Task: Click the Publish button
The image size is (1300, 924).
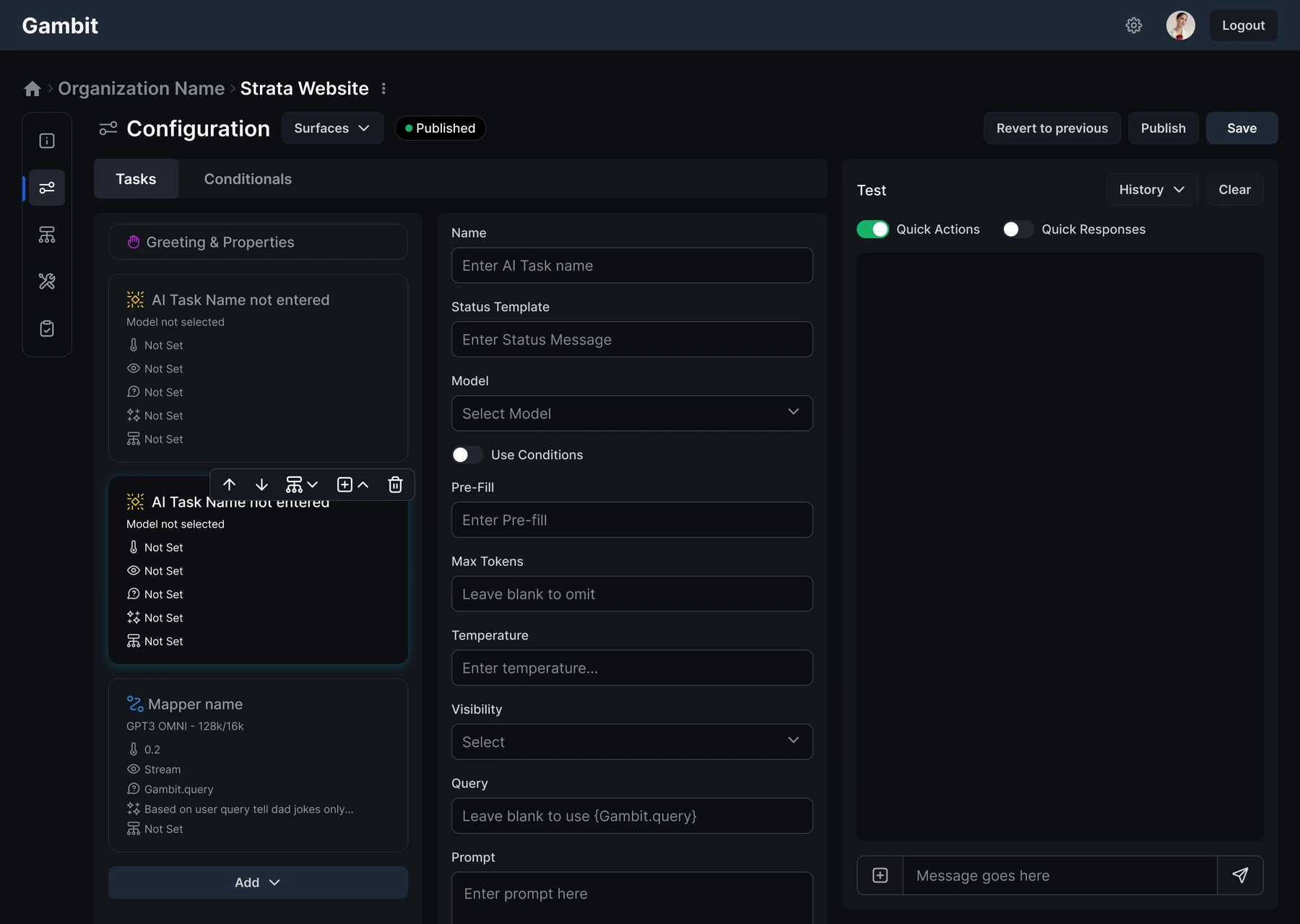Action: tap(1163, 128)
